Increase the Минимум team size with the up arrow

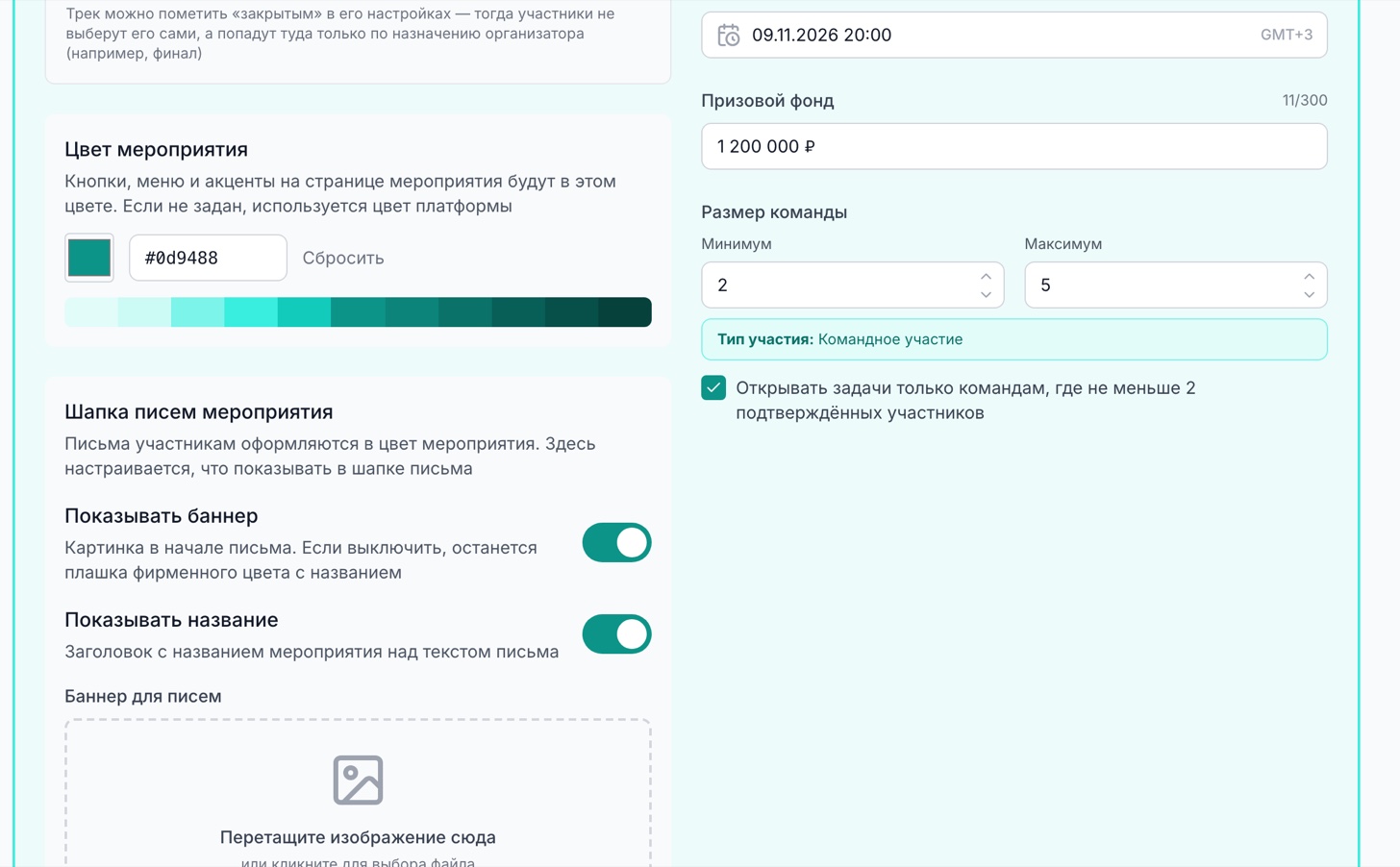pos(986,276)
